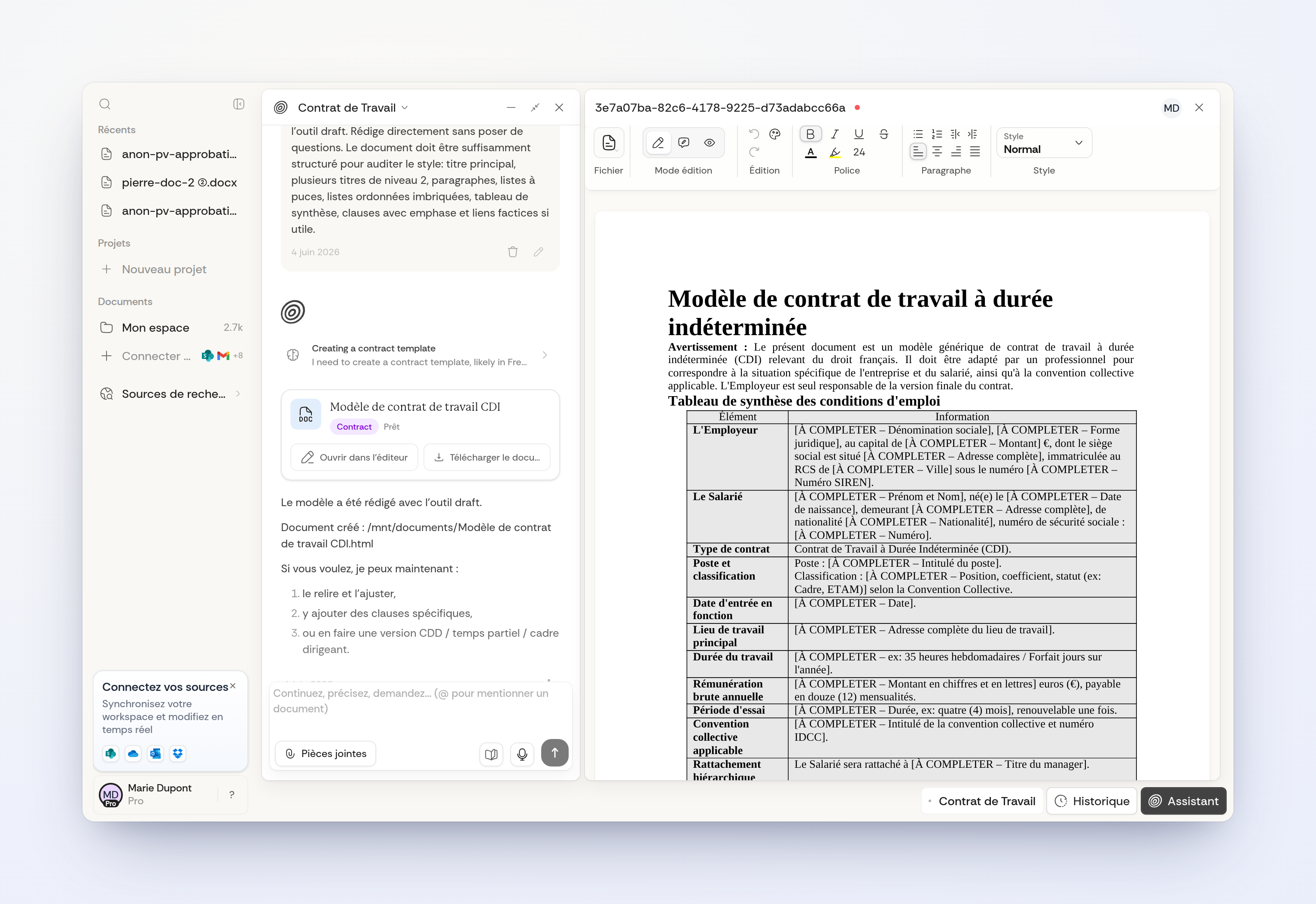Open the palette theme icon in Édition
Screen dimensions: 1316x904
(x=775, y=134)
